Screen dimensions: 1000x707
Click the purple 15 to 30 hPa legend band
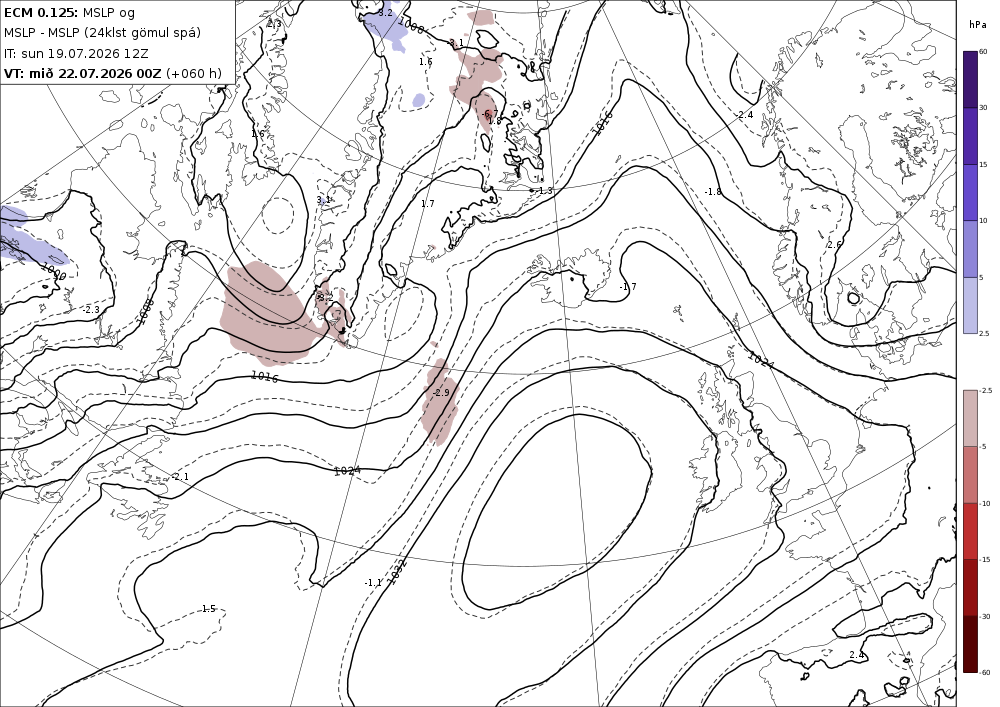970,136
